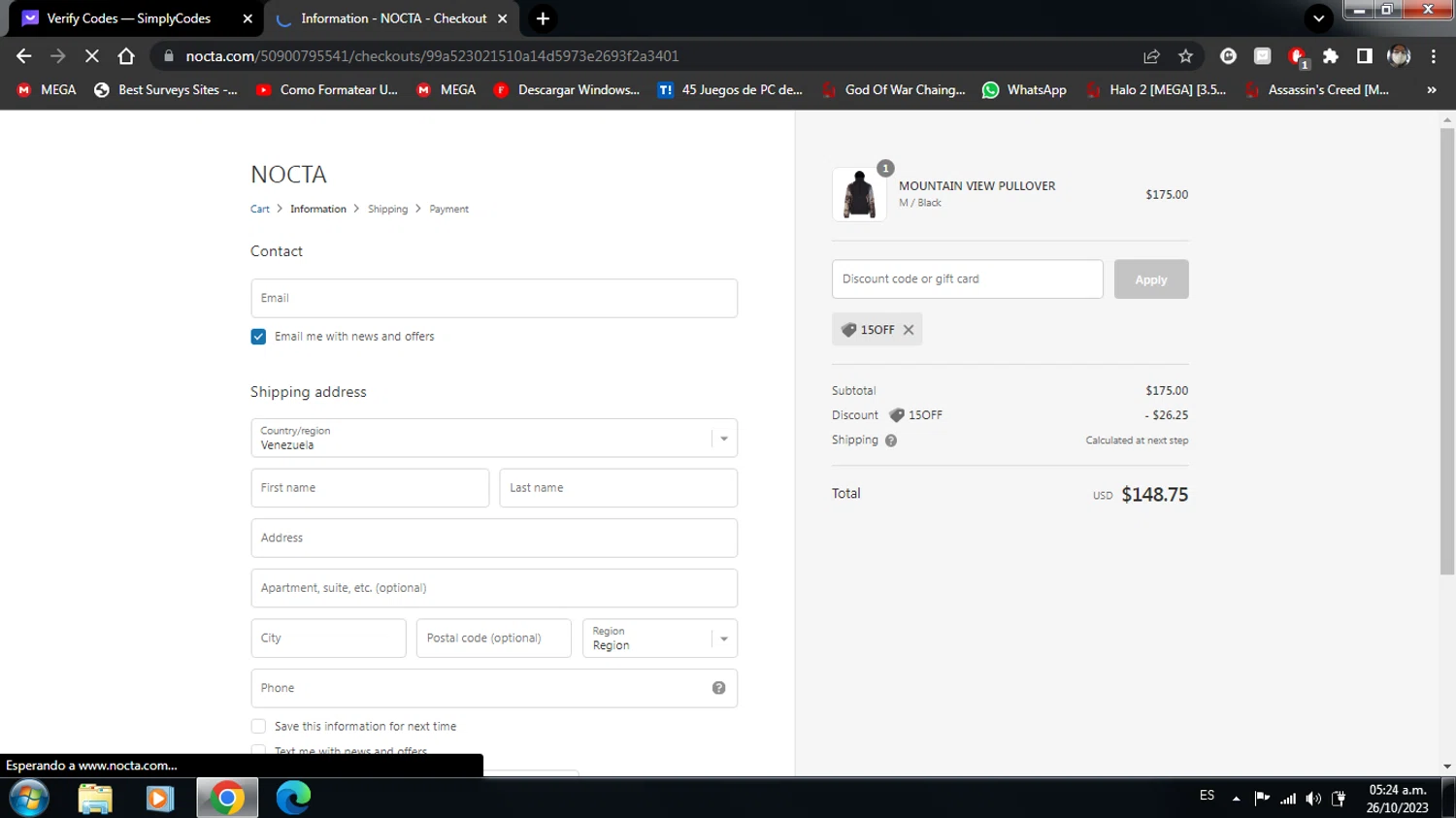Remove the 15OFF discount code

(909, 330)
